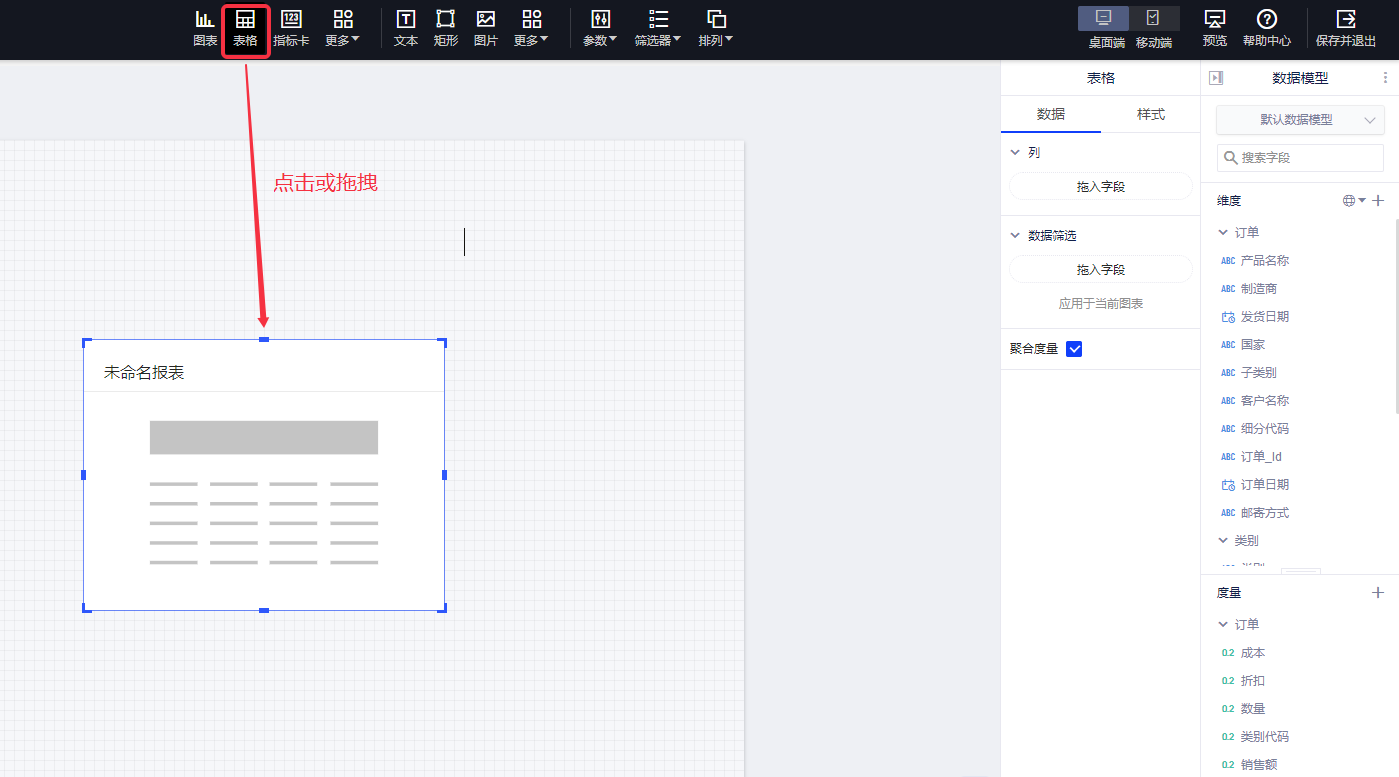
Task: Add a new measure with plus icon
Action: pyautogui.click(x=1377, y=593)
